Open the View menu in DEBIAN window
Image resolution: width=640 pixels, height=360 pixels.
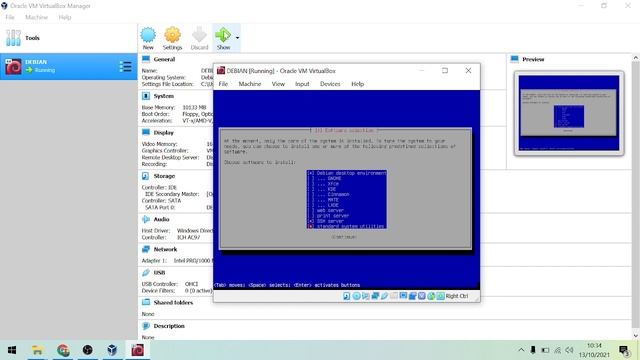click(278, 84)
